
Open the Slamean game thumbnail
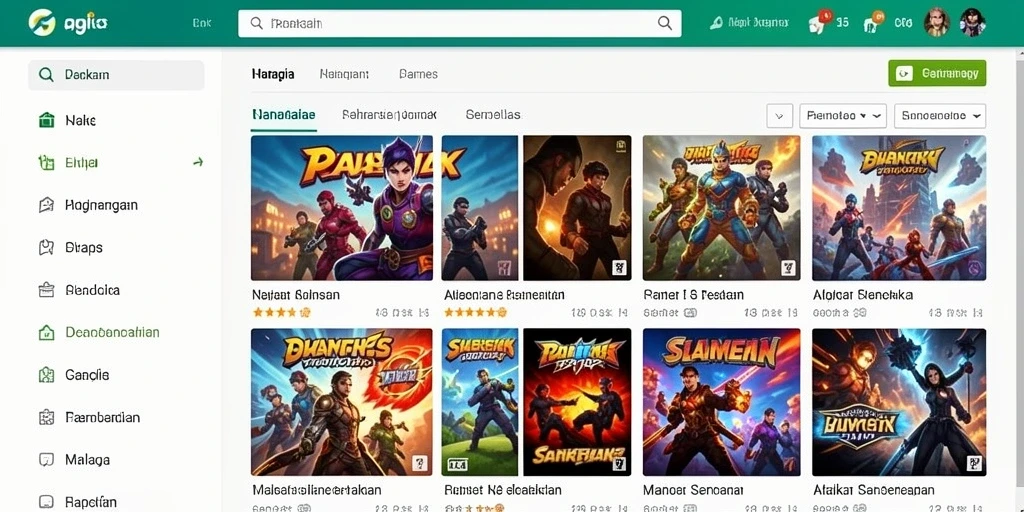[x=722, y=402]
